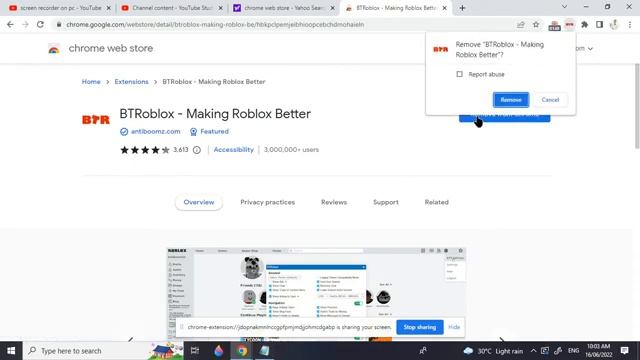Open the Accessibility category link
The image size is (640, 360).
point(233,150)
